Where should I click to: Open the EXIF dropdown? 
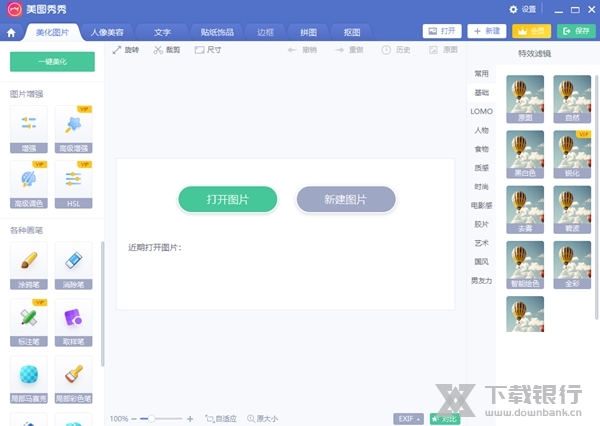(408, 419)
